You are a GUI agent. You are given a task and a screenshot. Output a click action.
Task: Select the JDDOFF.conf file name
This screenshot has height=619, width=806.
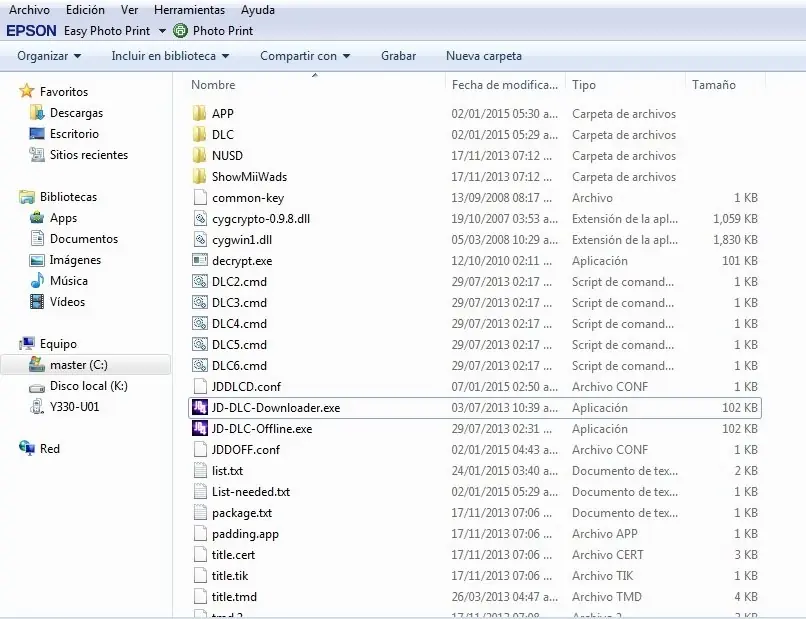(246, 450)
